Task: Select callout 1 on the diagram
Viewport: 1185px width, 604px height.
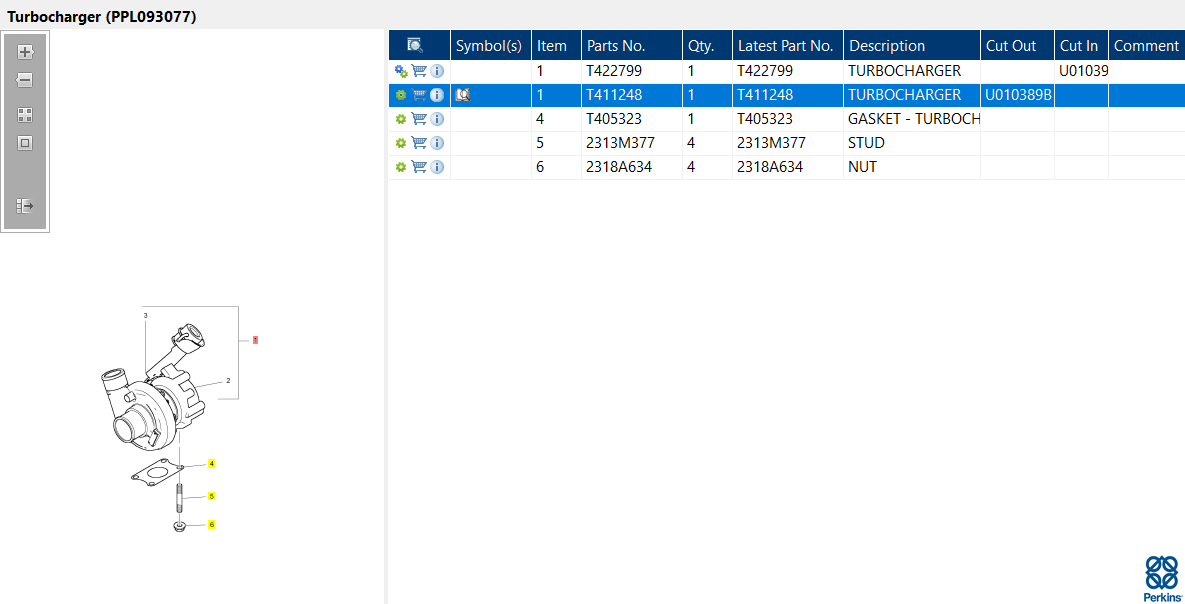Action: point(255,340)
